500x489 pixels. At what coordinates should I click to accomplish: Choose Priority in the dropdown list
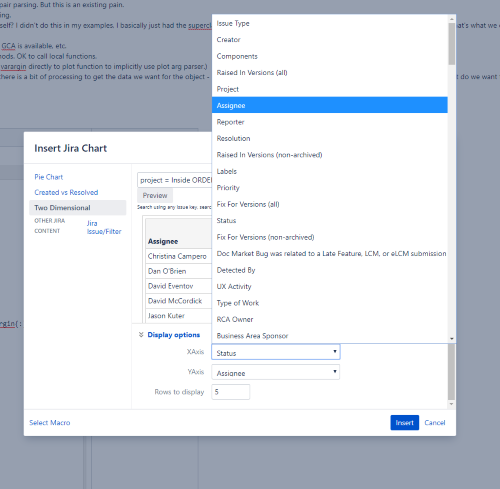(330, 188)
